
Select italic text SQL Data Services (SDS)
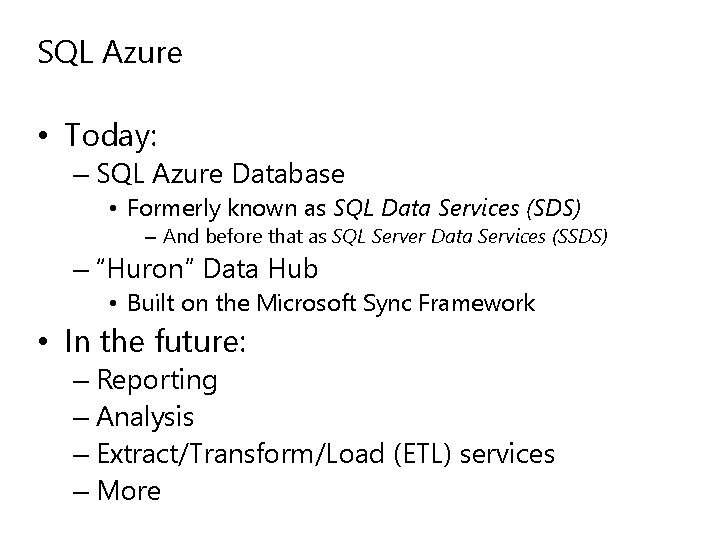point(442,208)
